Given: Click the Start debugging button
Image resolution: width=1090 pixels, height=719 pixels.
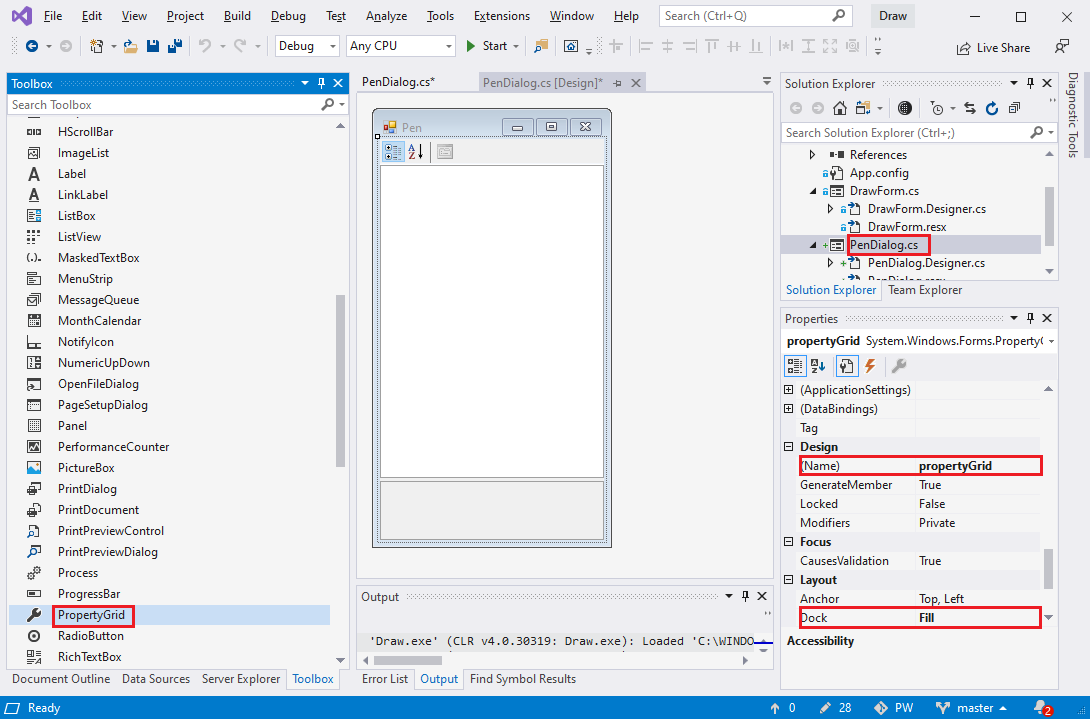Looking at the screenshot, I should 486,46.
